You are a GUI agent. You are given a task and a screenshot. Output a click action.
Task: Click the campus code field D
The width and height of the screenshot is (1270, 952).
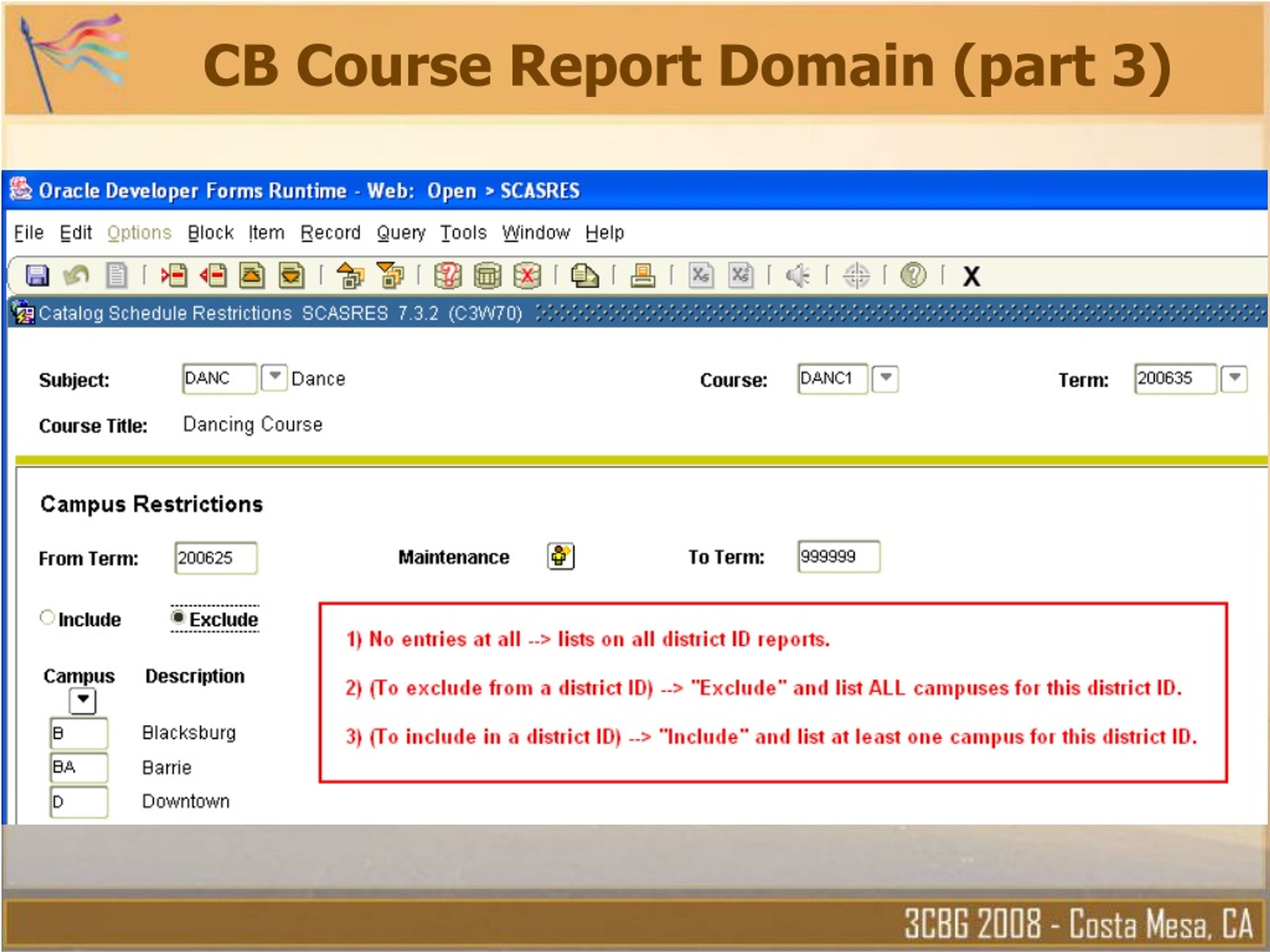[79, 802]
